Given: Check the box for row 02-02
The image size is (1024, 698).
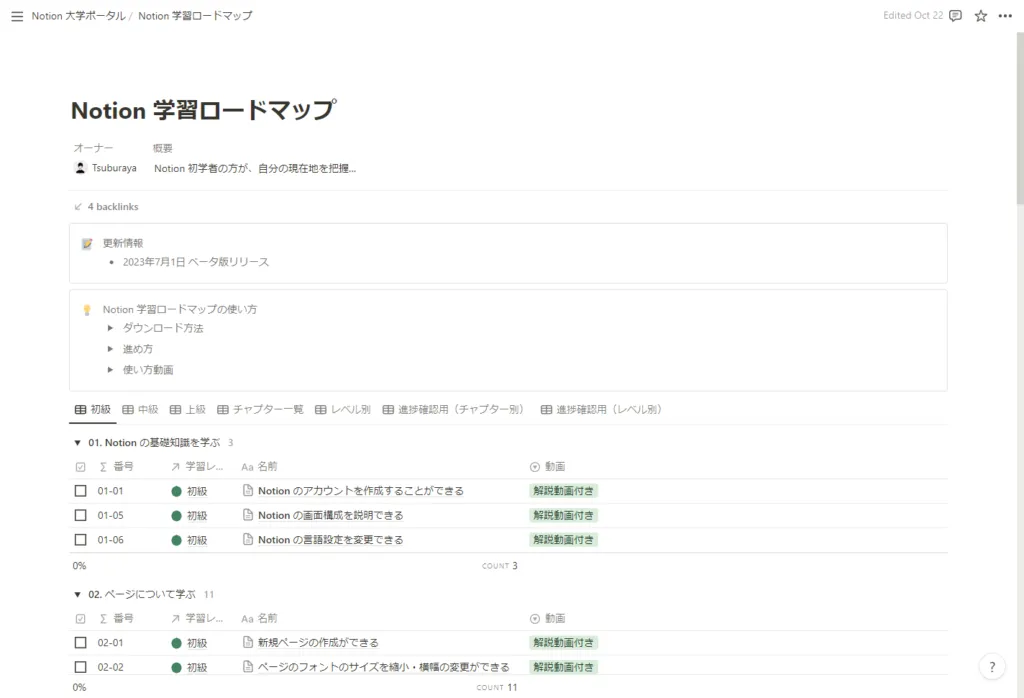Looking at the screenshot, I should pyautogui.click(x=80, y=667).
